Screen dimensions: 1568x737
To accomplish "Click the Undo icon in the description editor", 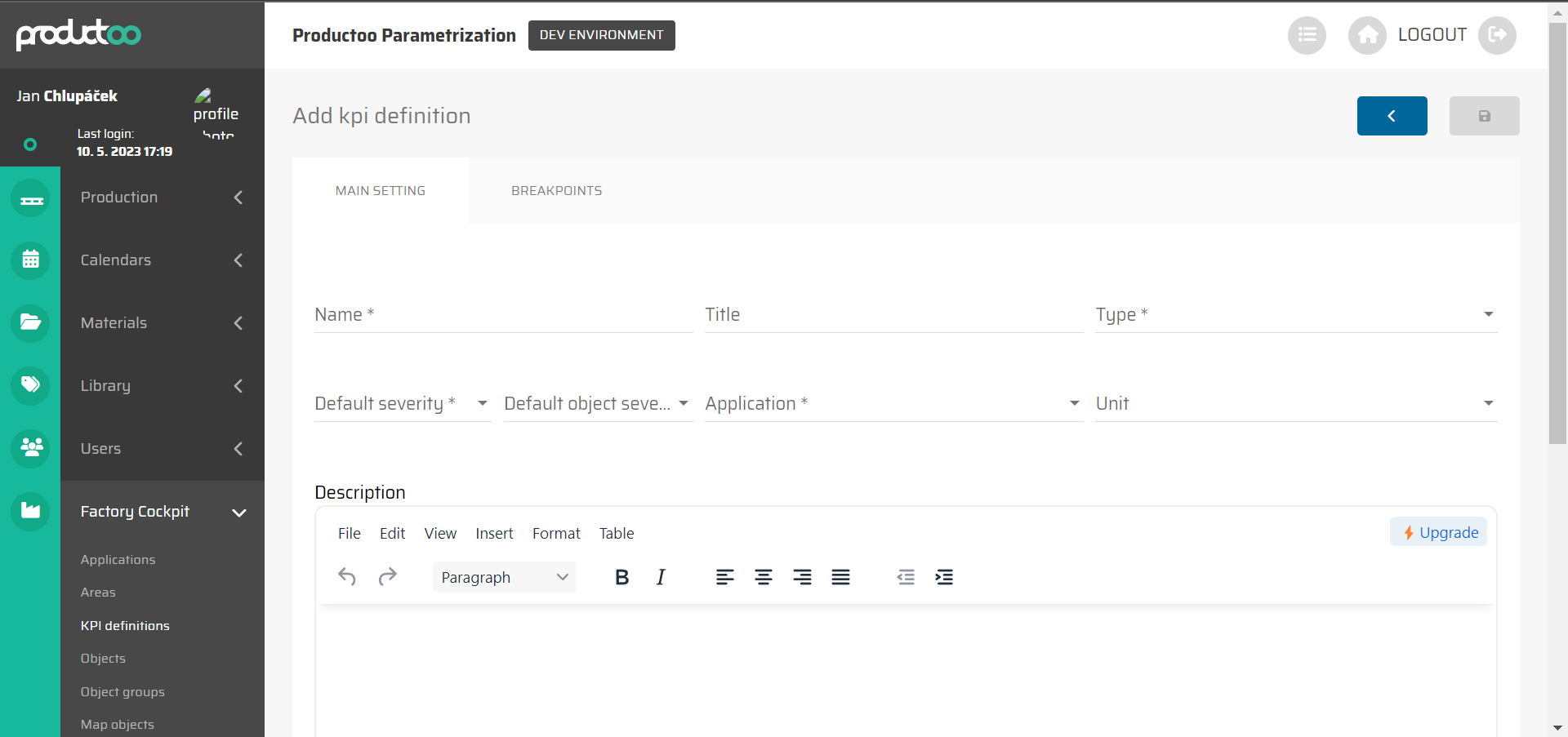I will coord(347,577).
